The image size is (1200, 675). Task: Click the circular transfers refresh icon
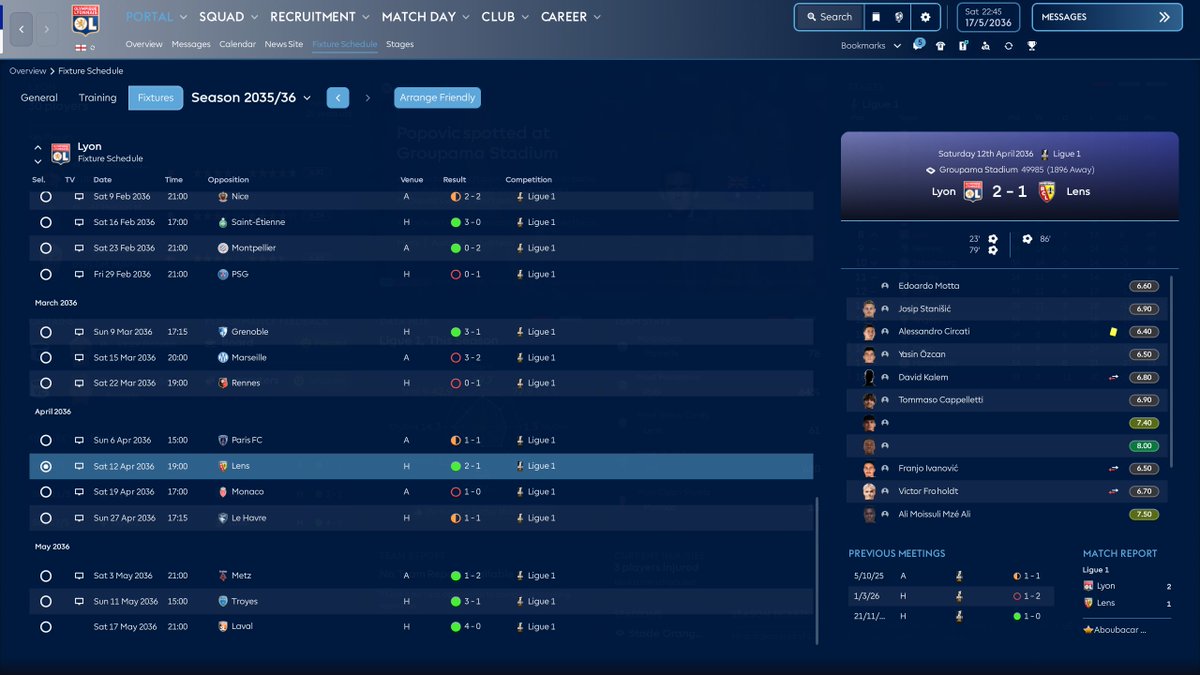1009,45
